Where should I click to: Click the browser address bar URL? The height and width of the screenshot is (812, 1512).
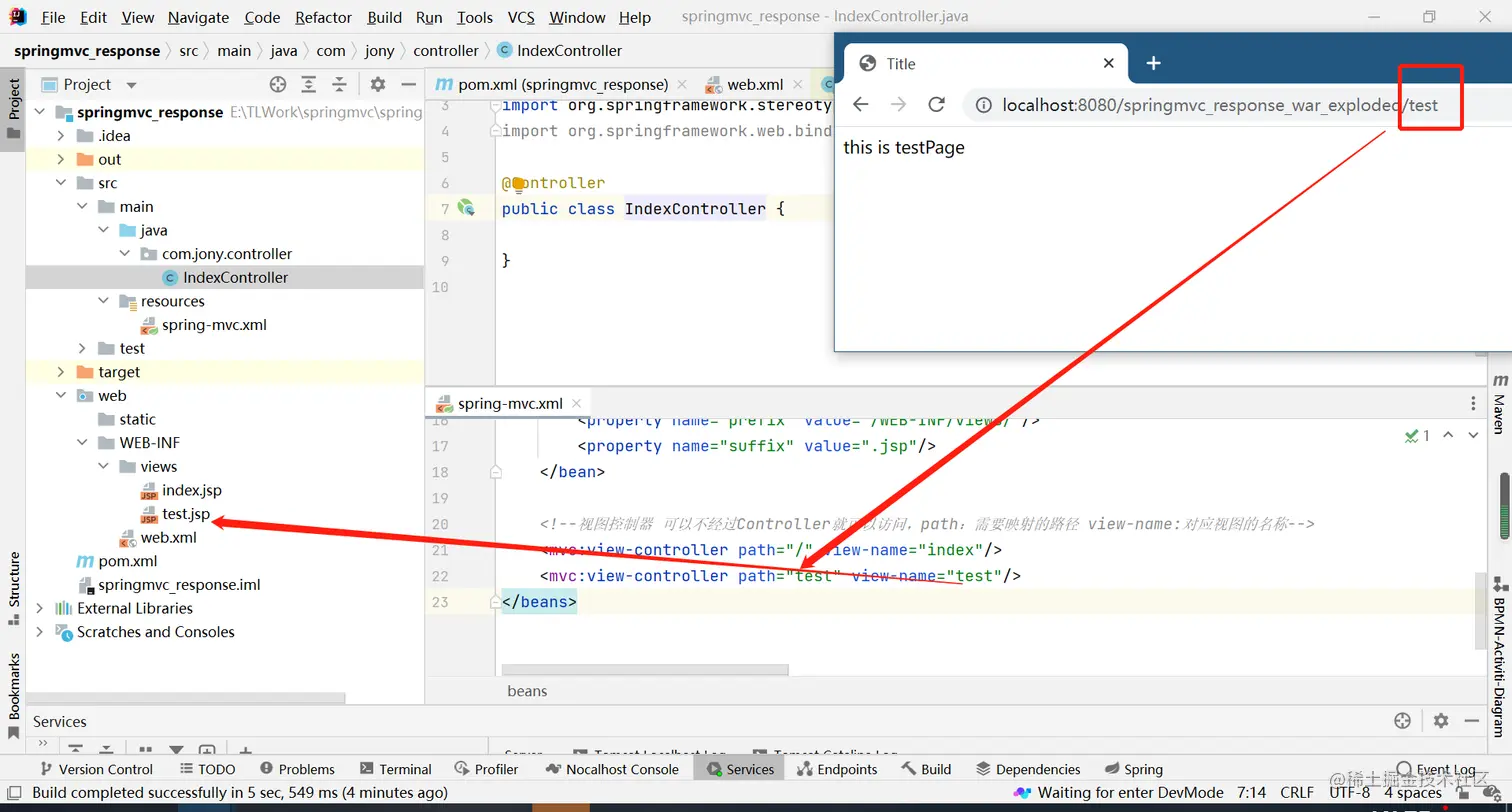click(x=1220, y=105)
